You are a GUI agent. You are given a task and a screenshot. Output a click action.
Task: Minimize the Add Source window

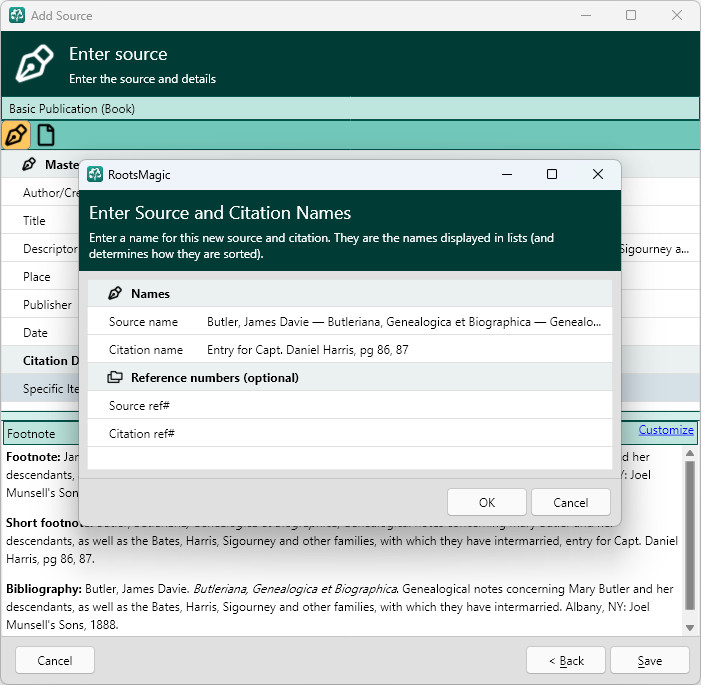586,15
